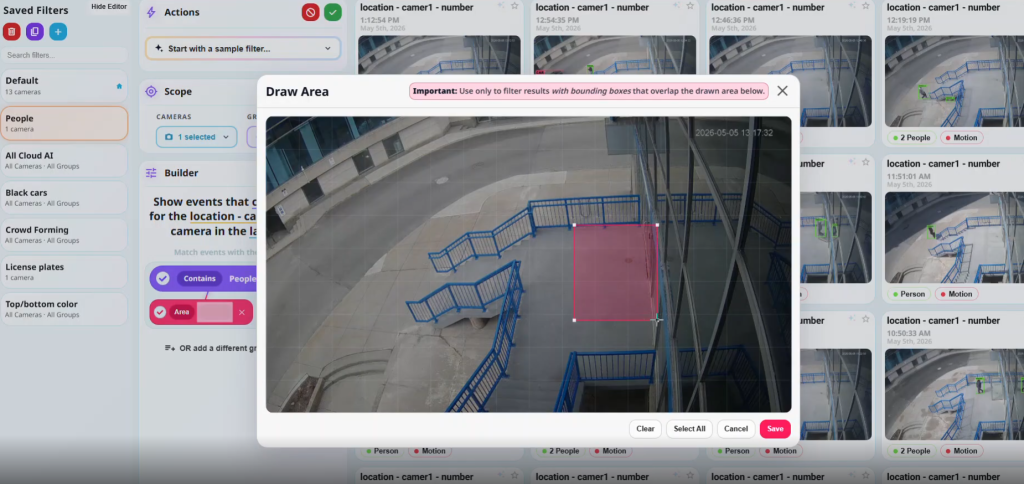
Task: Cancel the Draw Area dialog
Action: click(x=736, y=429)
